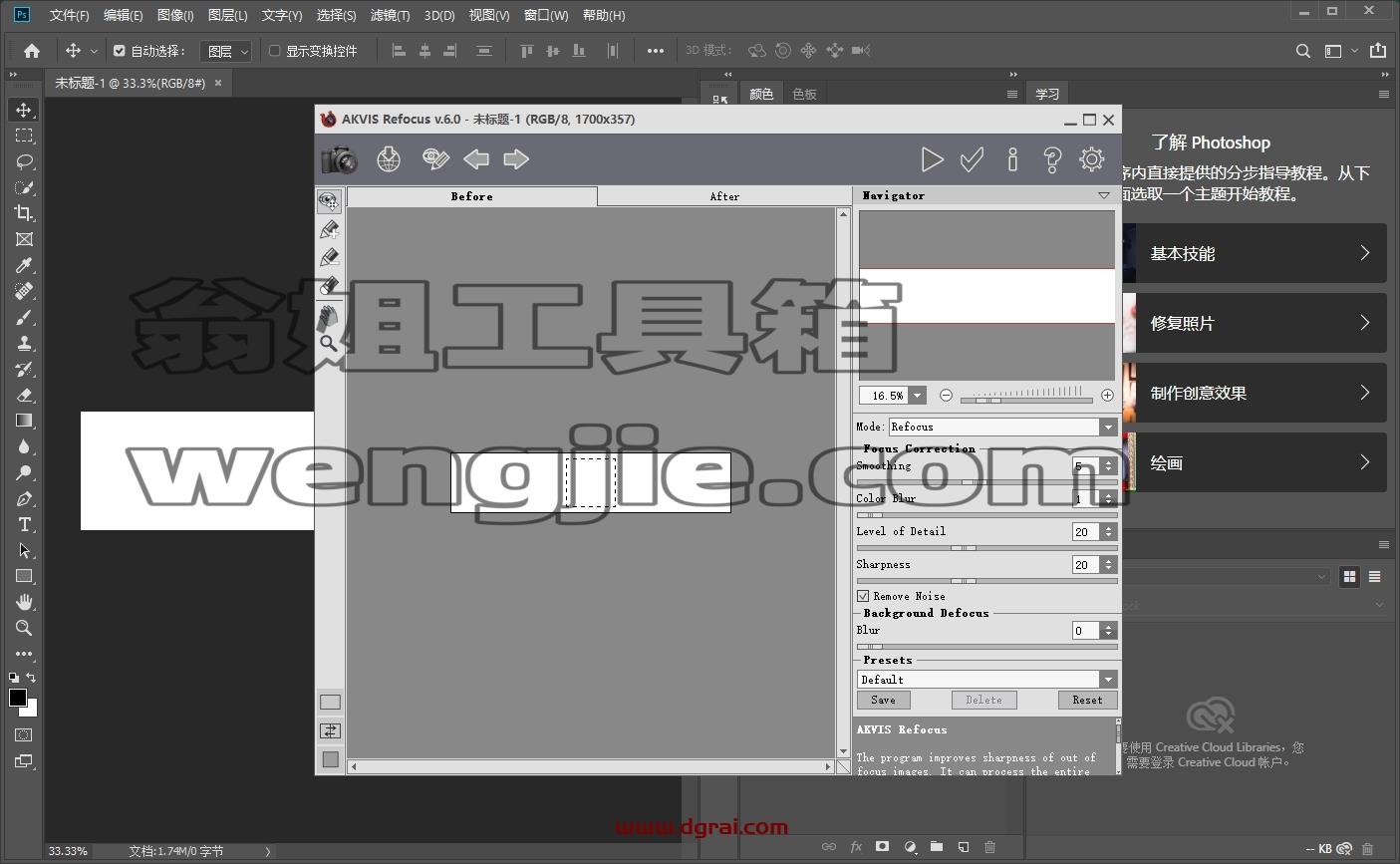
Task: Click the disabled Delete preset button
Action: point(983,700)
